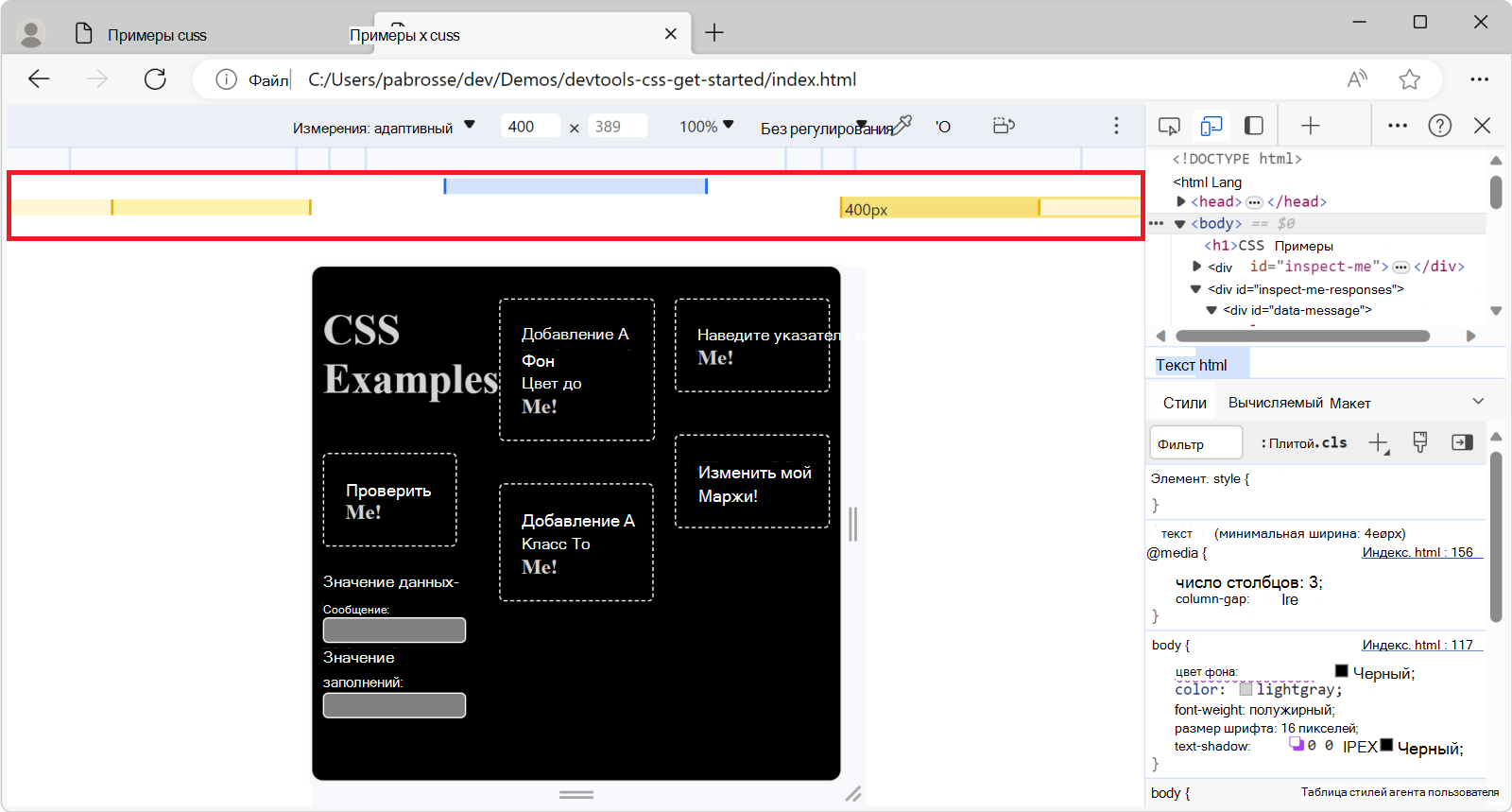Open the Измерения: адаптивный dropdown
The height and width of the screenshot is (812, 1512).
point(384,127)
